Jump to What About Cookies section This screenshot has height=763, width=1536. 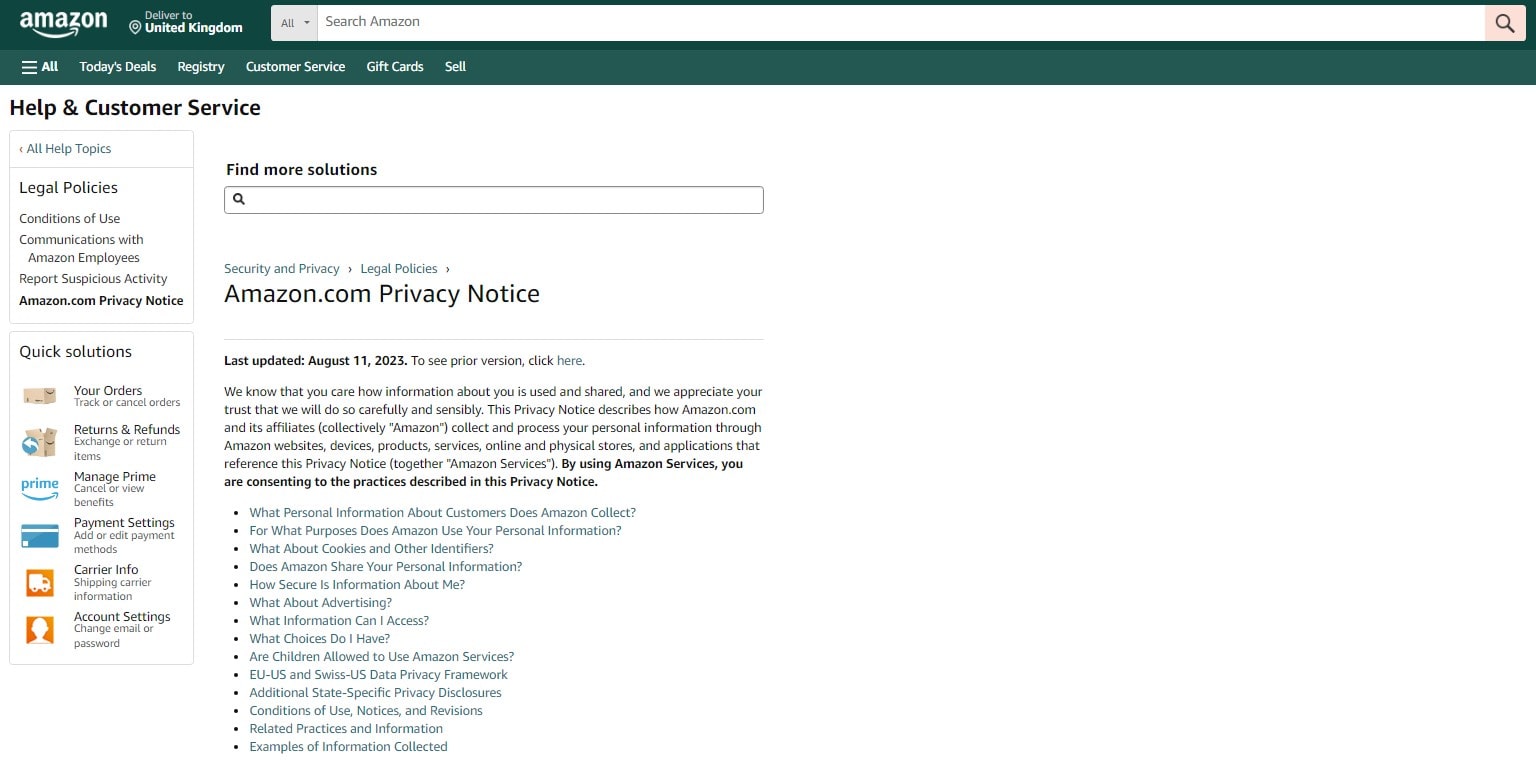pos(371,549)
